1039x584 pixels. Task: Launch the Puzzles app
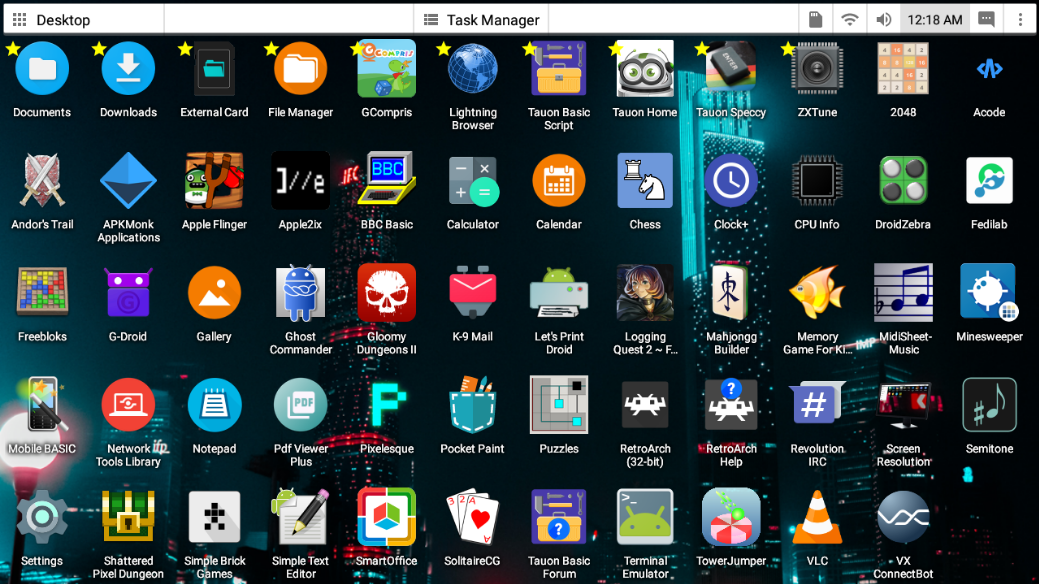(559, 404)
